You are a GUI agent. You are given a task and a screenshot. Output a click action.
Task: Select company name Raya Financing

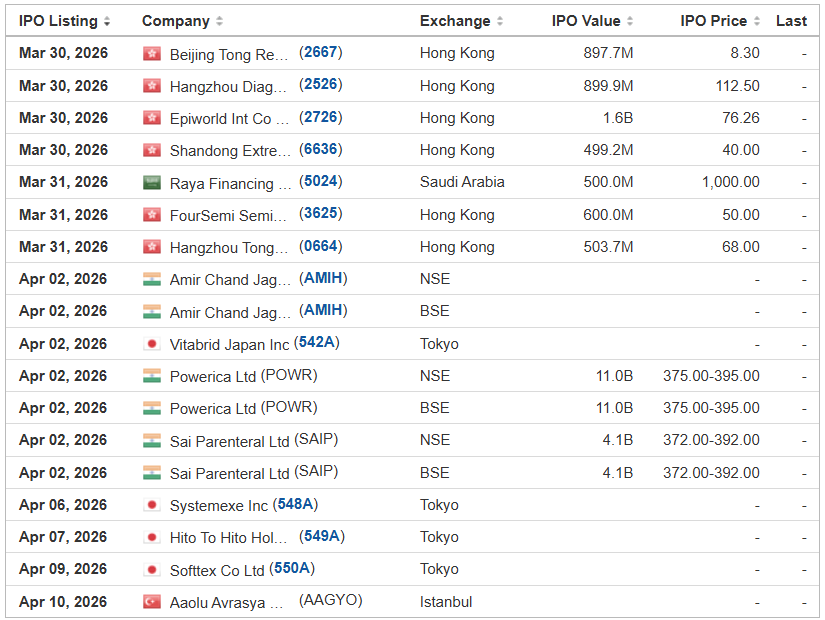coord(230,184)
